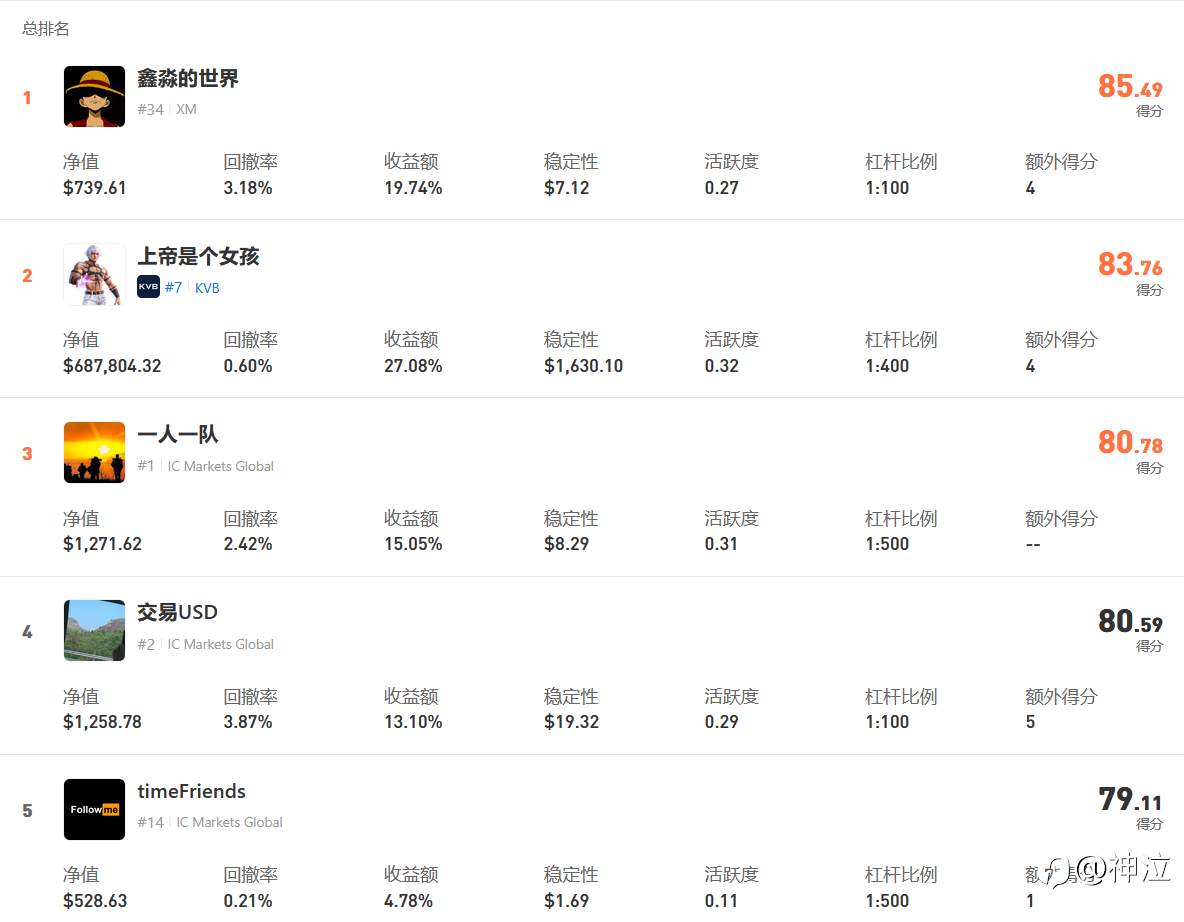
Task: Click activity value 0.27
Action: (x=721, y=188)
